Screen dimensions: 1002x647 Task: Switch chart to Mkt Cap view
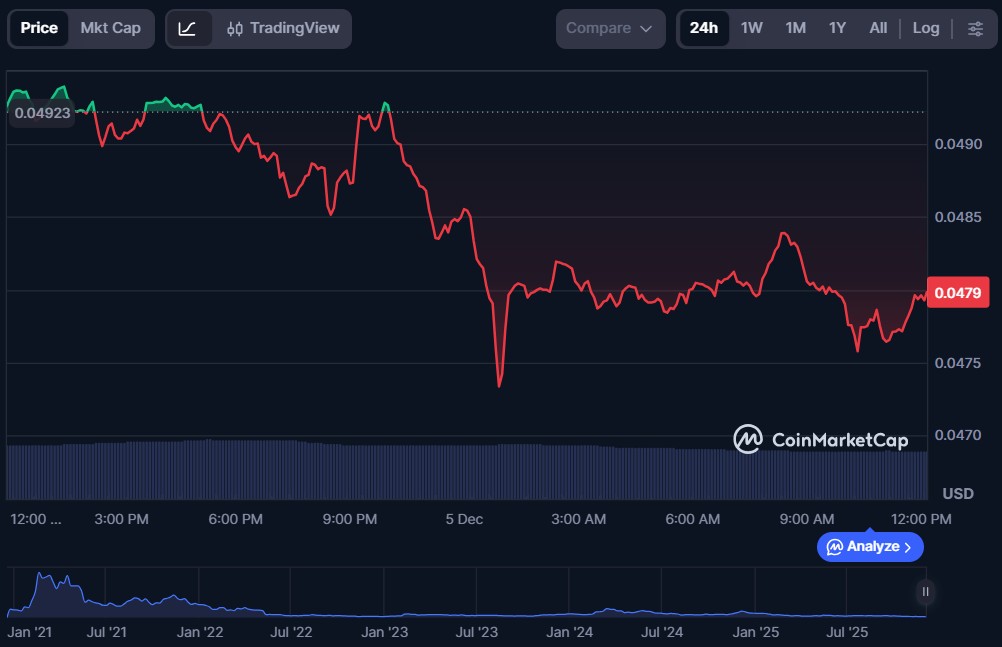[x=111, y=28]
